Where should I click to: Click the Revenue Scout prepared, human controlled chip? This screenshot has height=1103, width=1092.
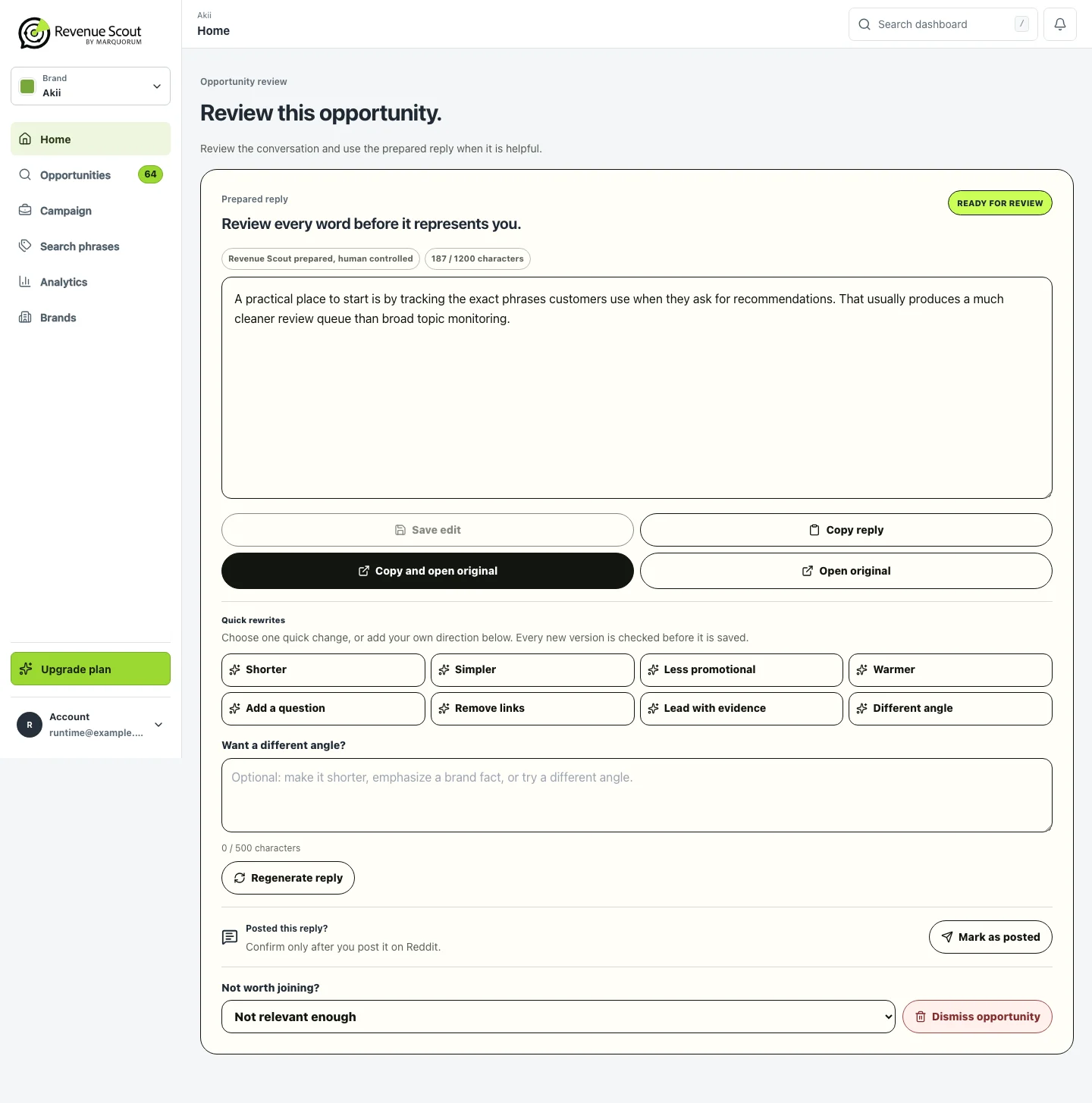point(321,259)
